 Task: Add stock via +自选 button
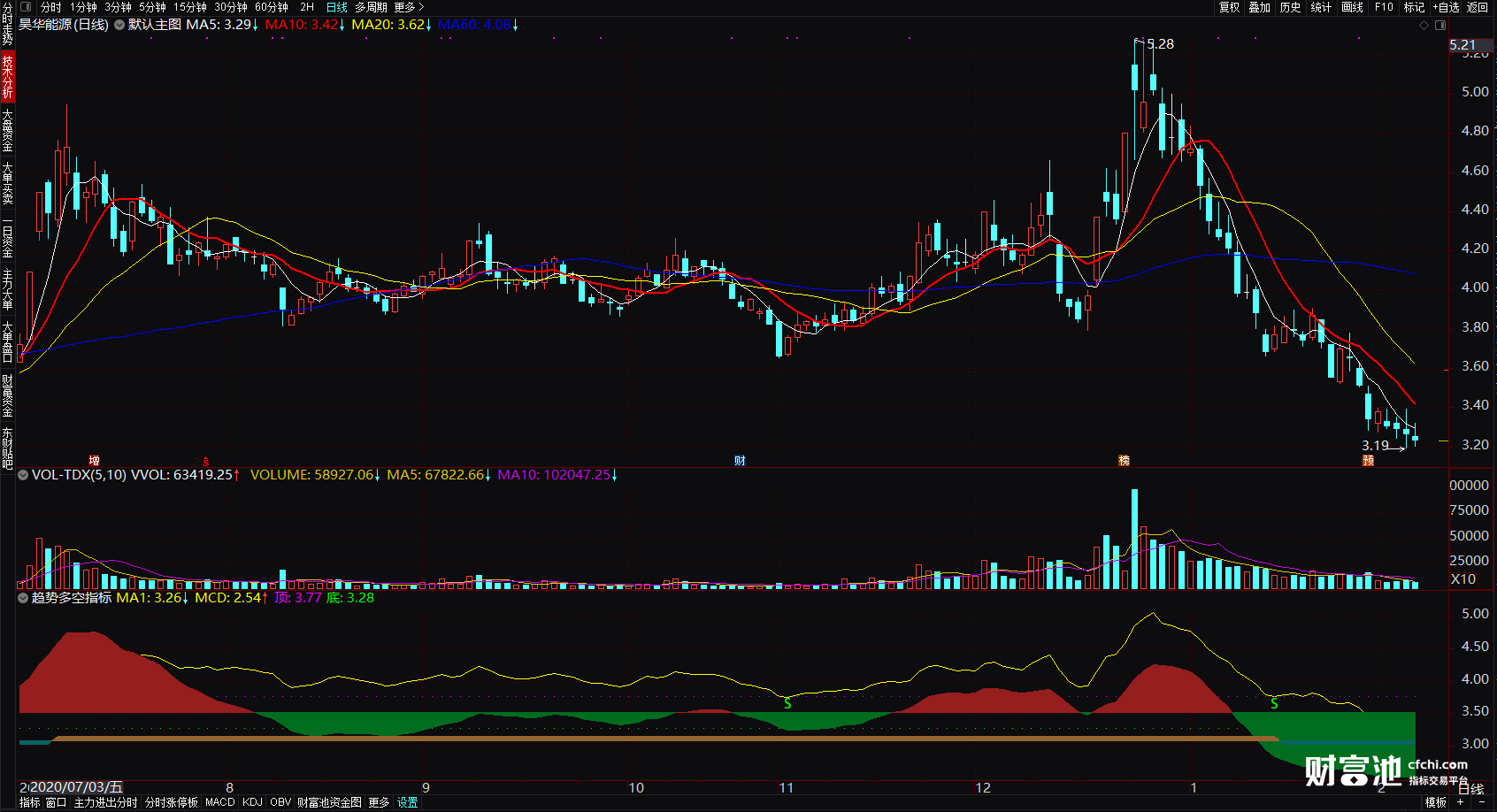(1446, 7)
